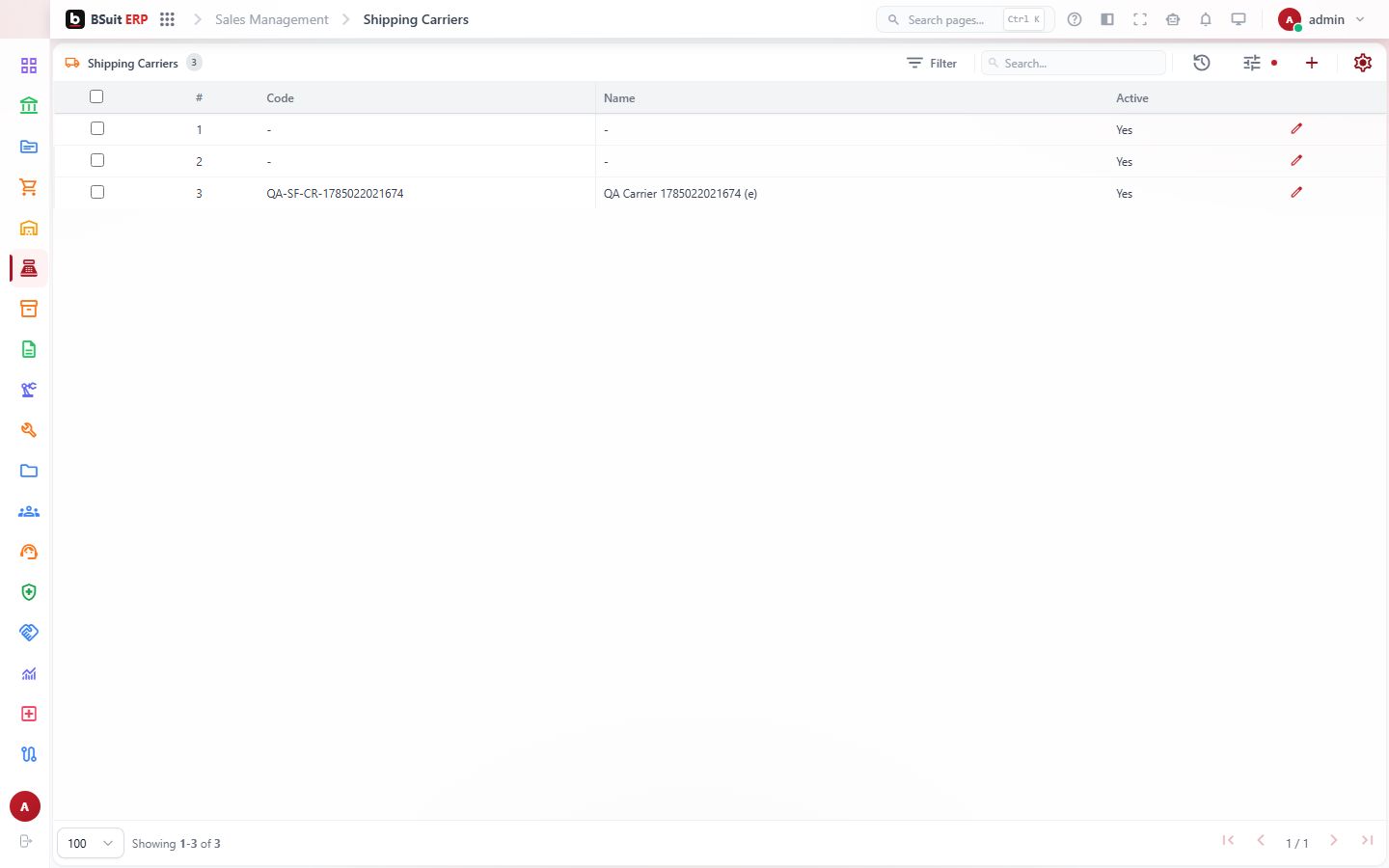Open the people group sidebar icon
Viewport: 1389px width, 868px height.
click(29, 511)
